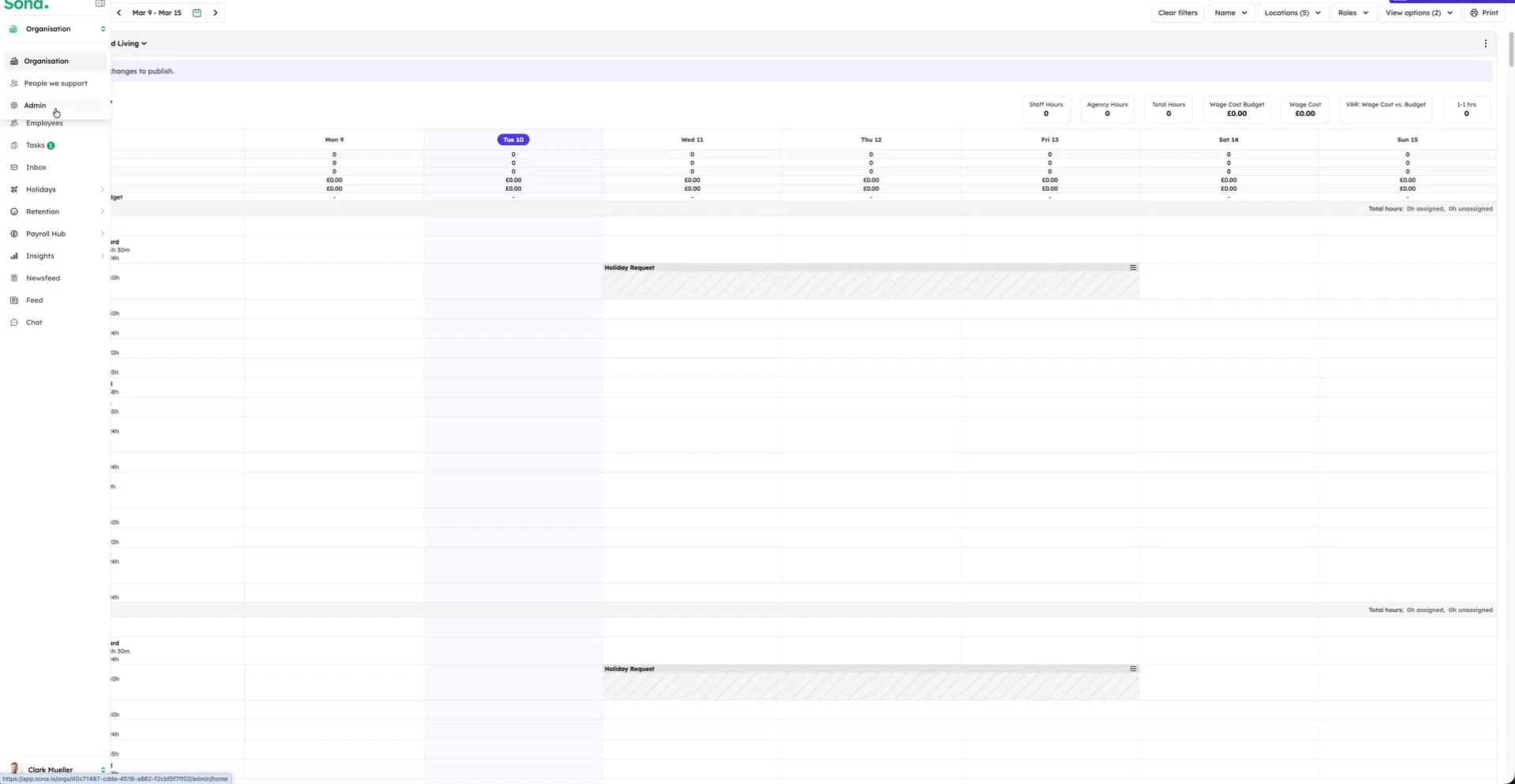Expand the Holidays submenu chevron
This screenshot has height=784, width=1515.
click(103, 189)
